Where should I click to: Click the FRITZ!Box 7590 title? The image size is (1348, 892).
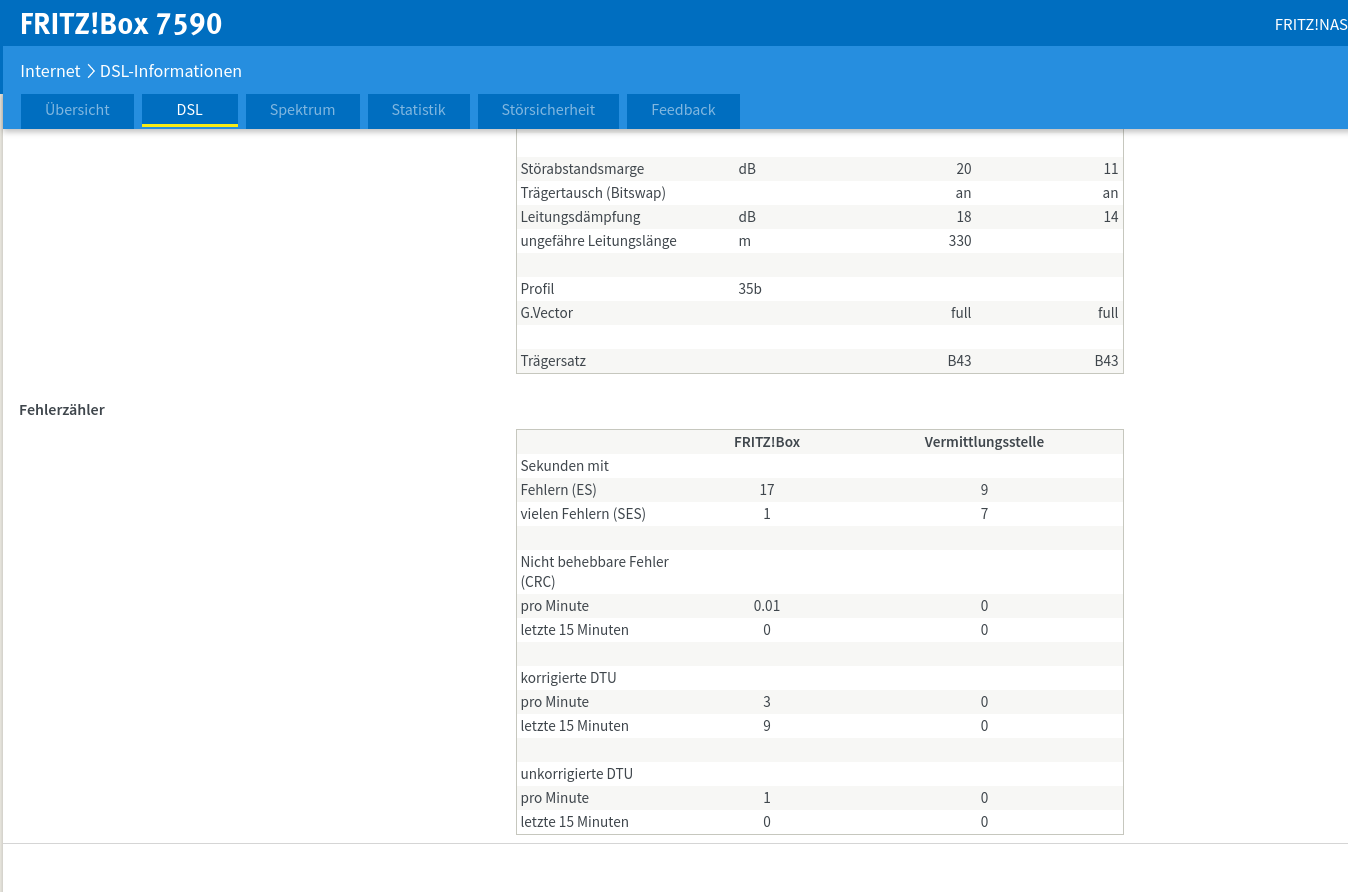pyautogui.click(x=121, y=23)
